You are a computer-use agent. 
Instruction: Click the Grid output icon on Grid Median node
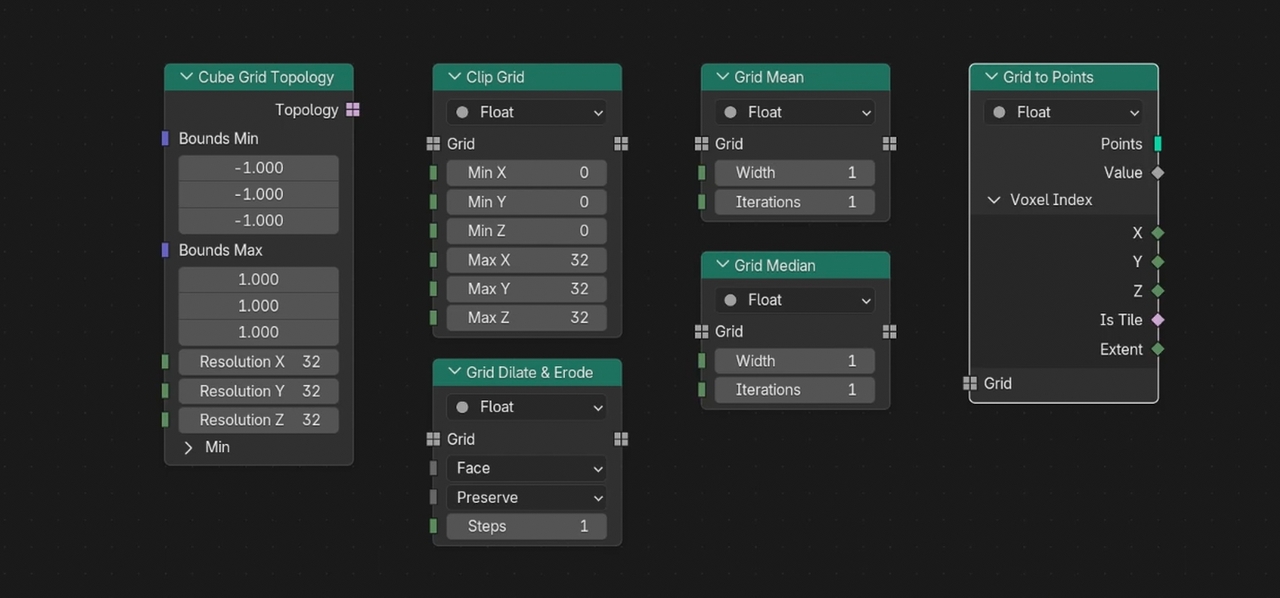point(889,331)
